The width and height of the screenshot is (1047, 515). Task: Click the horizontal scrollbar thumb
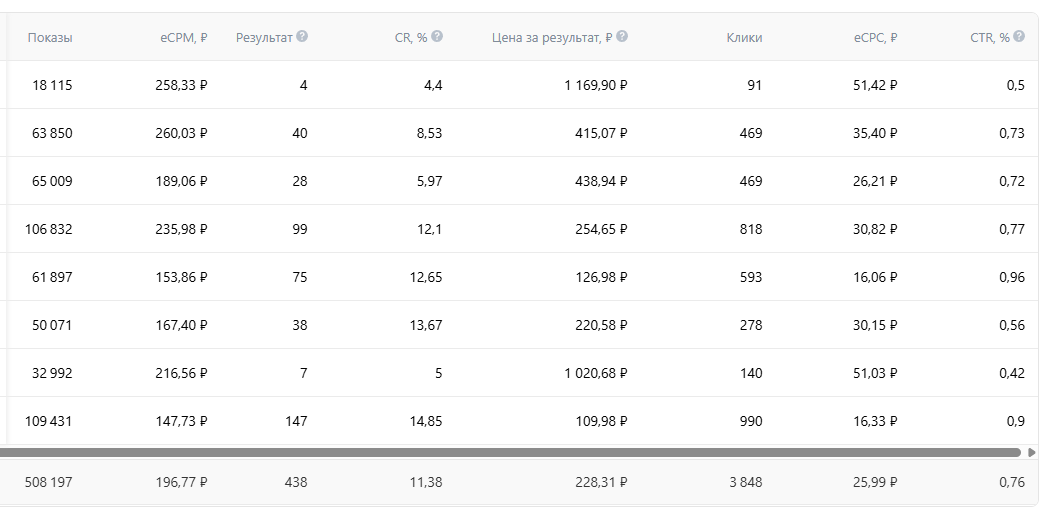point(510,452)
